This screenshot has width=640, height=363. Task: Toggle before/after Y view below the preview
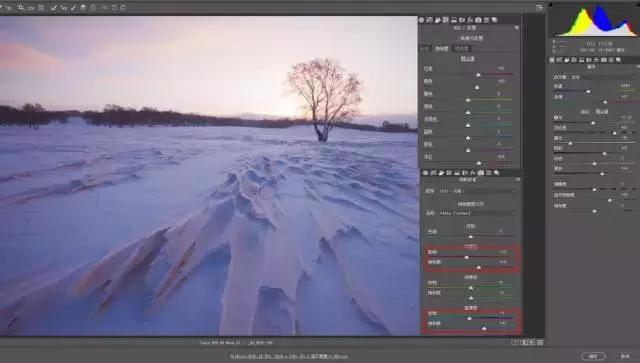tap(516, 342)
